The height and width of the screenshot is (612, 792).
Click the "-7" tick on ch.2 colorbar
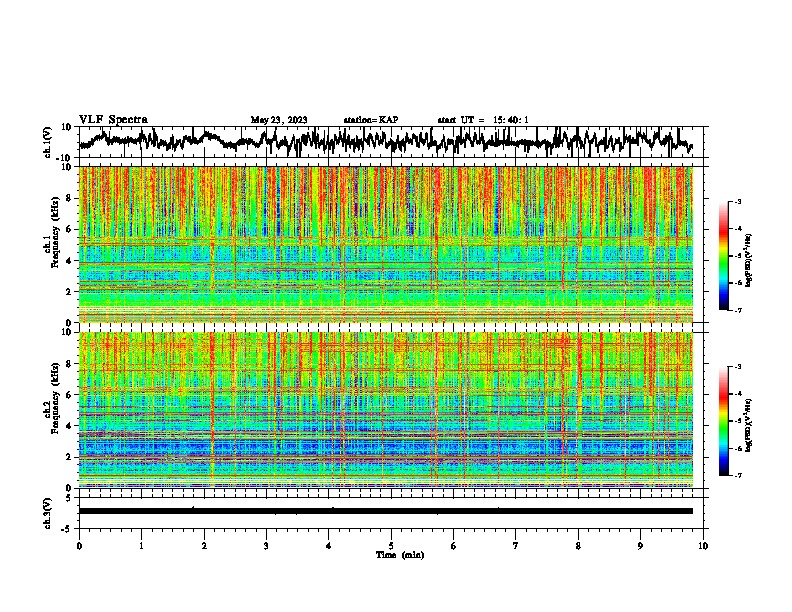point(738,475)
